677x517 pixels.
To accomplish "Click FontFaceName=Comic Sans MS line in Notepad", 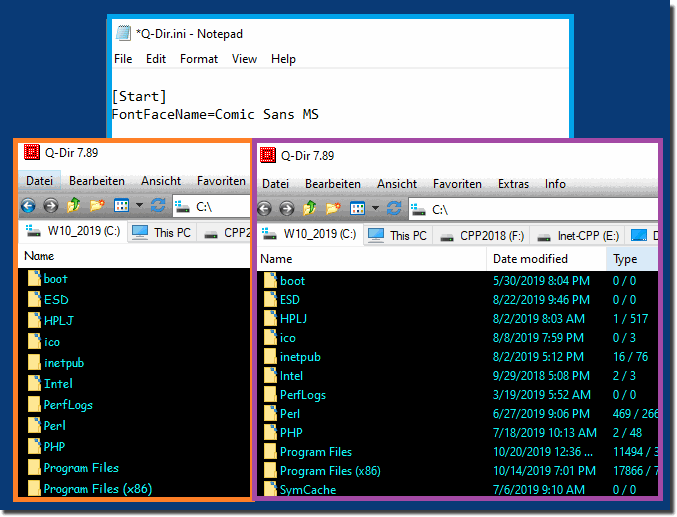I will [x=215, y=114].
